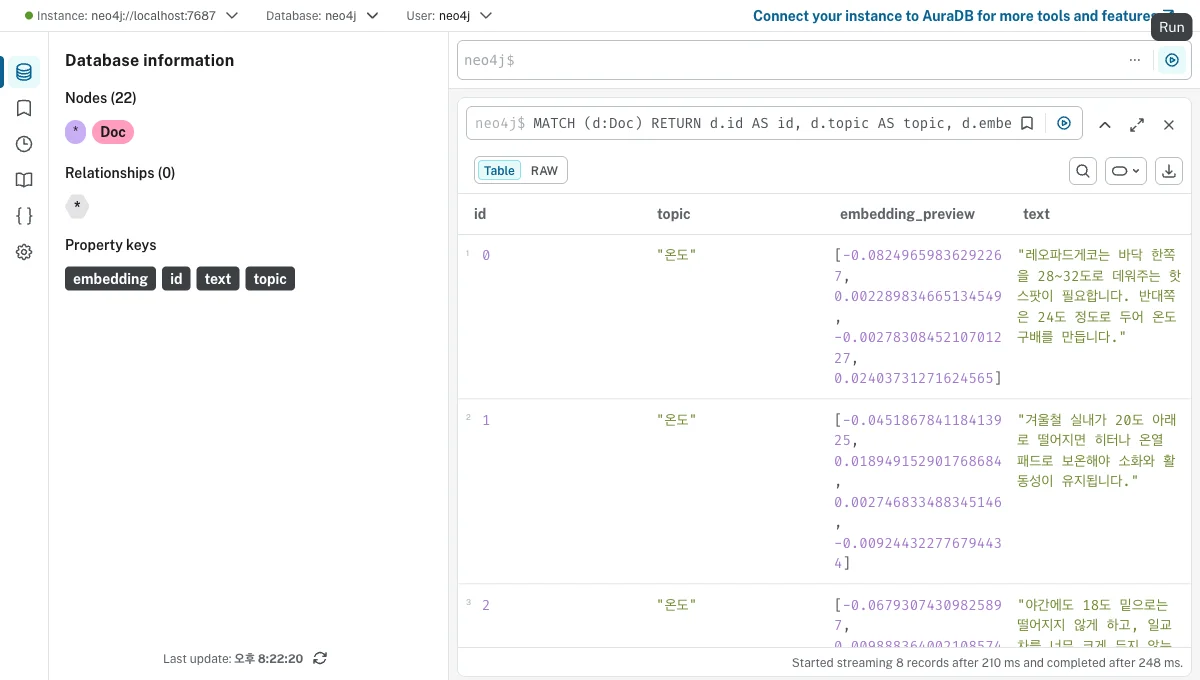This screenshot has height=680, width=1200.
Task: Save the result query as bookmark
Action: (x=1027, y=123)
